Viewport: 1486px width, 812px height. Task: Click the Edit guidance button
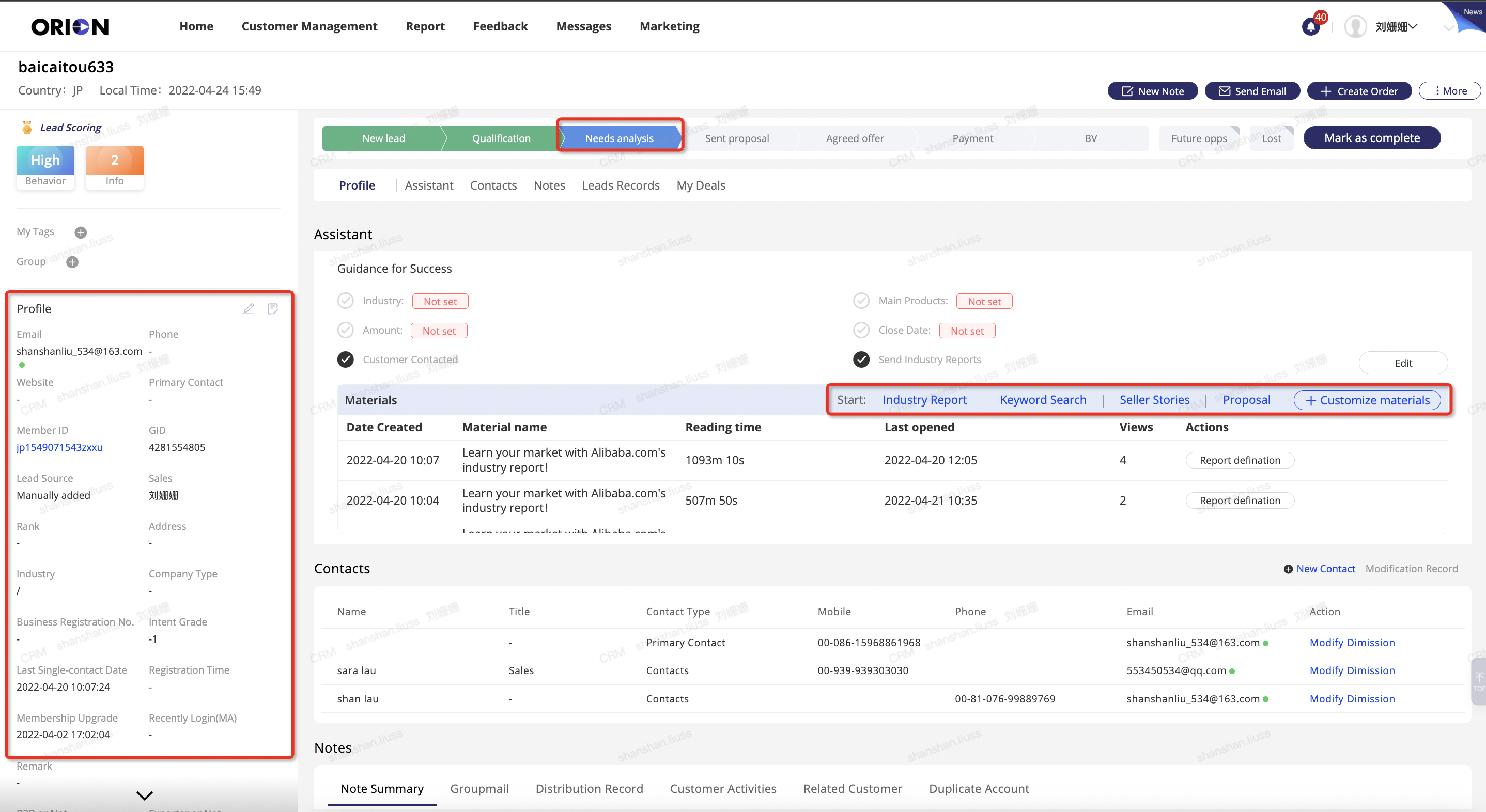coord(1403,363)
